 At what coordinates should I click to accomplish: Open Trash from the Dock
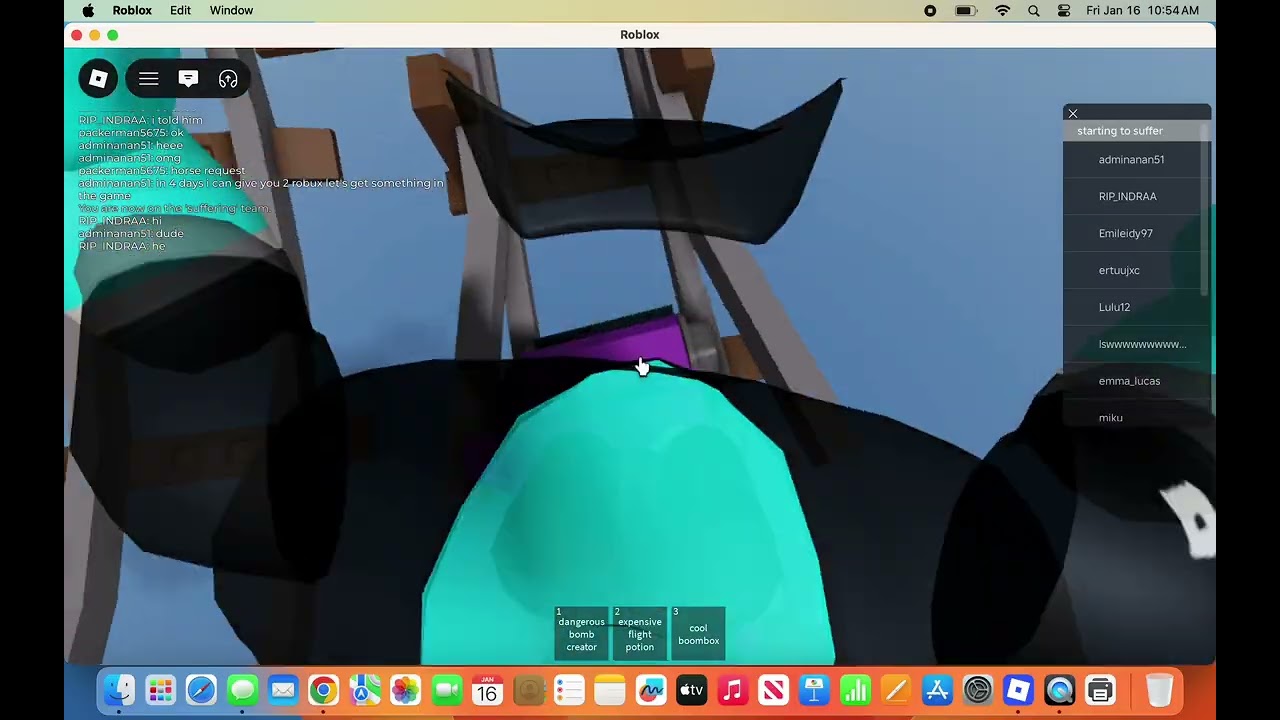(x=1159, y=690)
